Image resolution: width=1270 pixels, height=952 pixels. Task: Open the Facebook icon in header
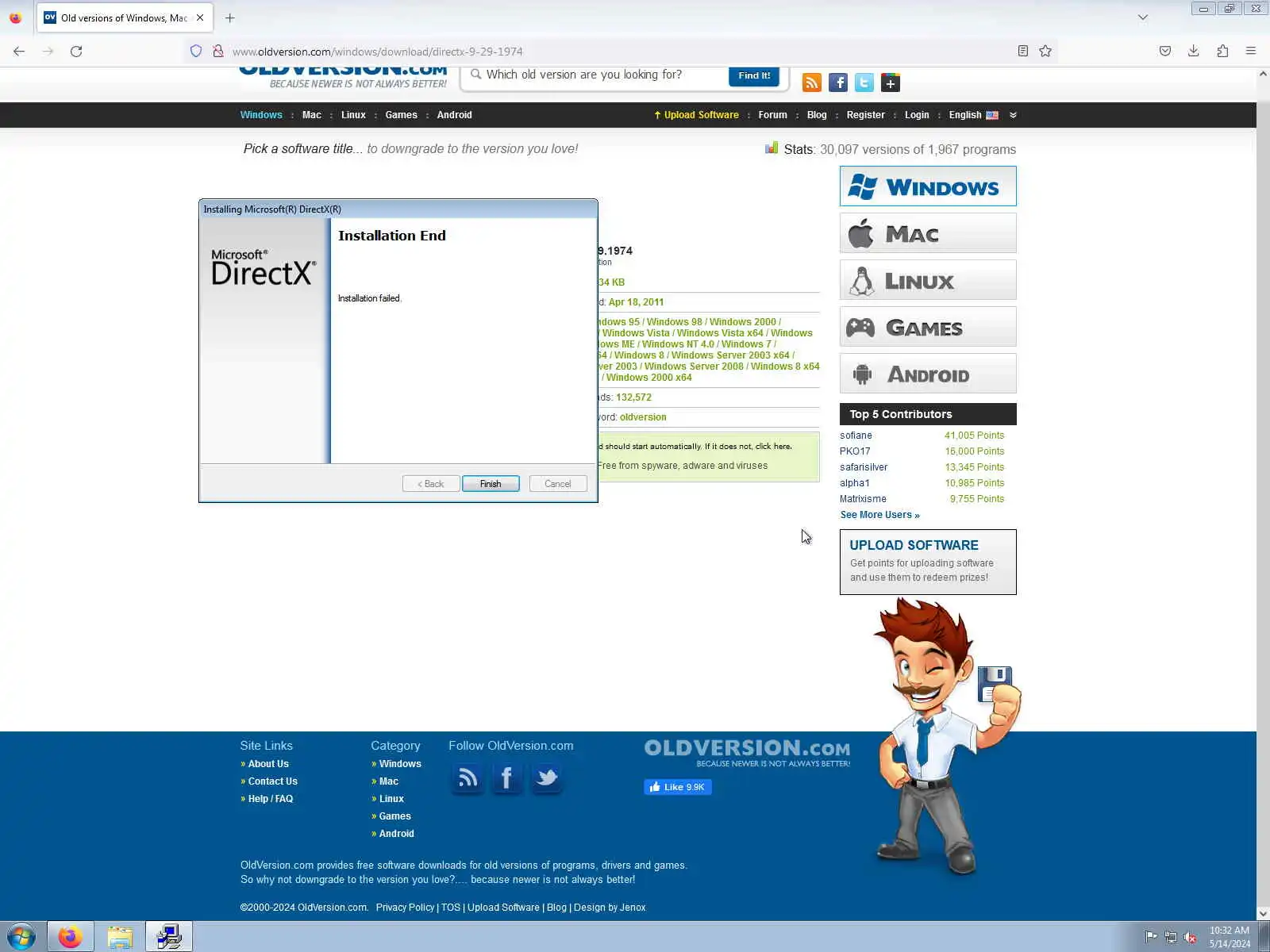[x=837, y=83]
